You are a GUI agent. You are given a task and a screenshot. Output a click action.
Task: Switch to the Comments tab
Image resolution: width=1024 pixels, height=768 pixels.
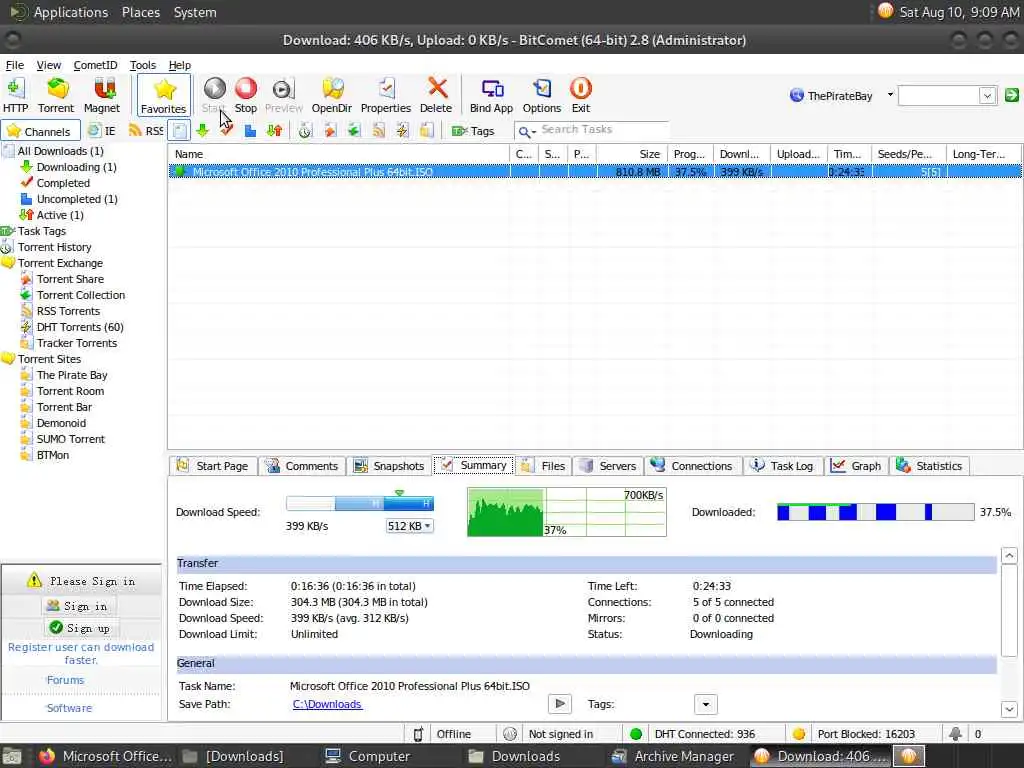302,466
